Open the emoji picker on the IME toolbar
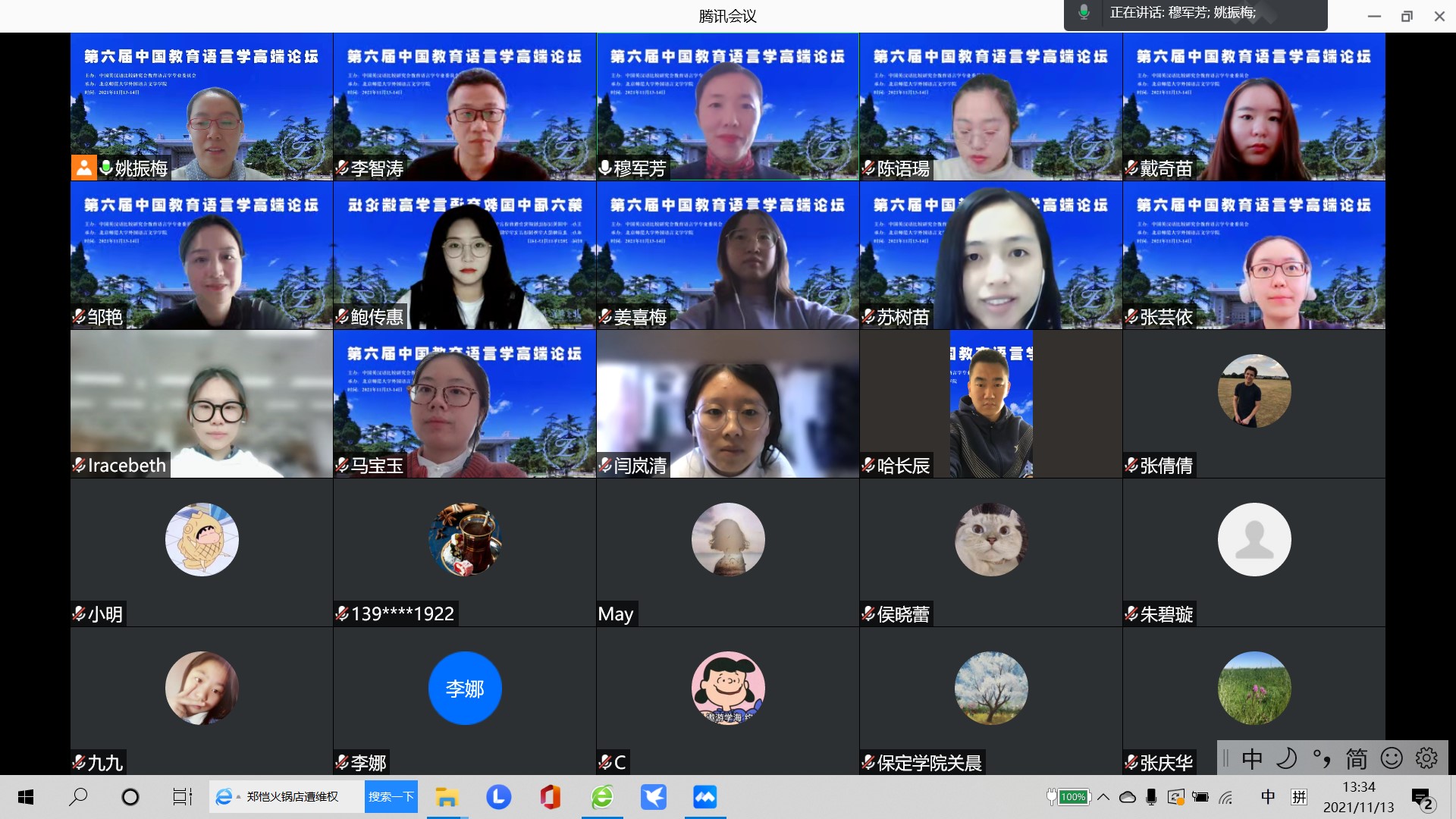The height and width of the screenshot is (819, 1456). click(1391, 758)
